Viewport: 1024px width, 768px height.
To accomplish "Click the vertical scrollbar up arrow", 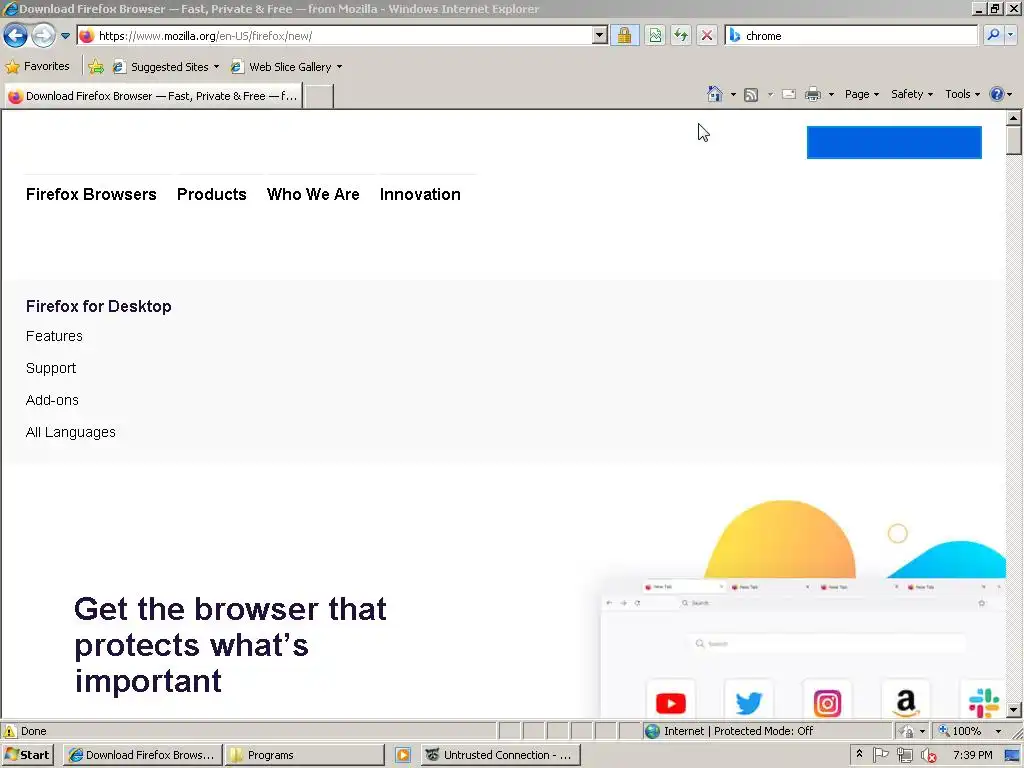I will (x=1014, y=118).
